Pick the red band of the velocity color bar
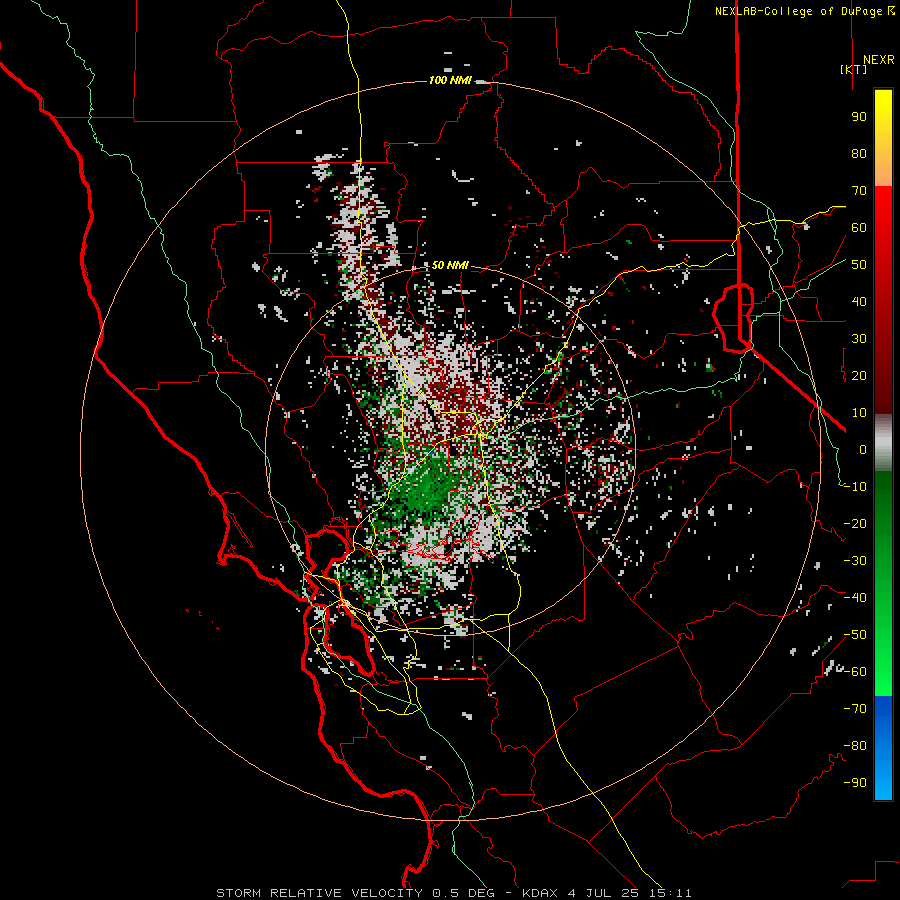This screenshot has height=900, width=900. (x=883, y=300)
